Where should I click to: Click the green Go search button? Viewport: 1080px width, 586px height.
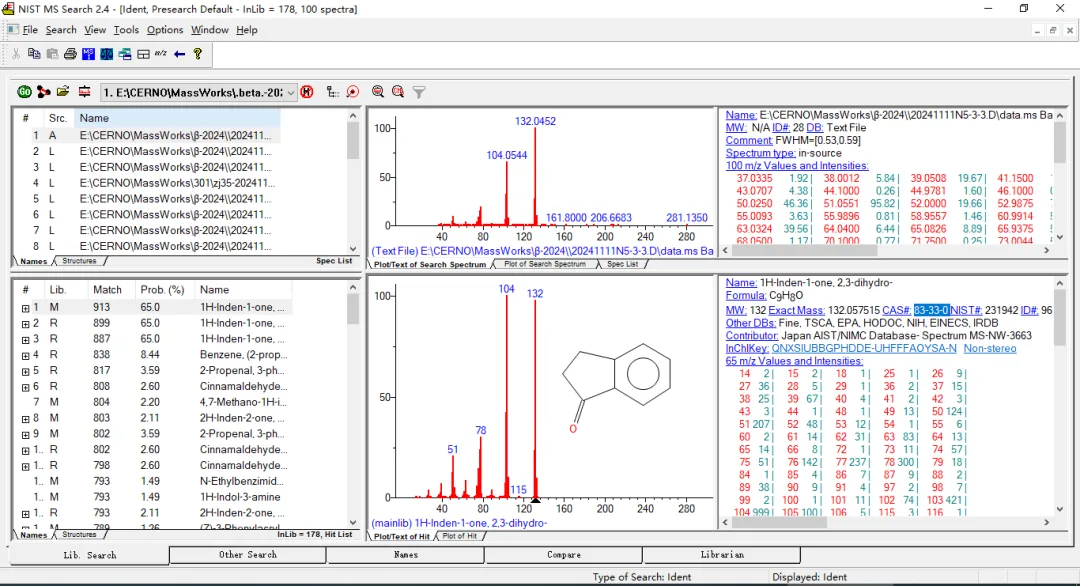point(25,92)
